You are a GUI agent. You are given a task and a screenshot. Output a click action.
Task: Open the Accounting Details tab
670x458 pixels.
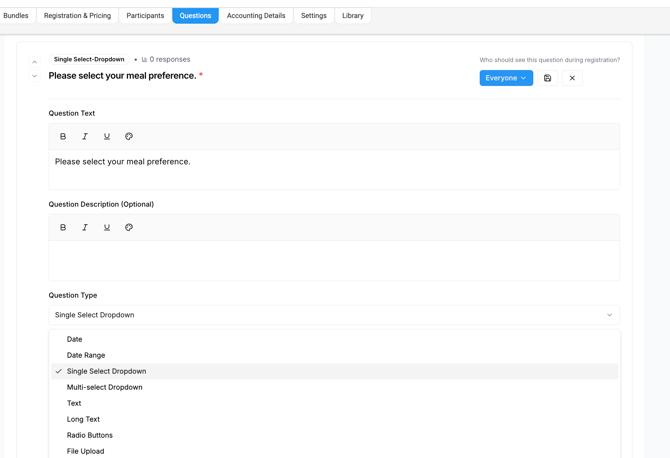click(x=256, y=16)
